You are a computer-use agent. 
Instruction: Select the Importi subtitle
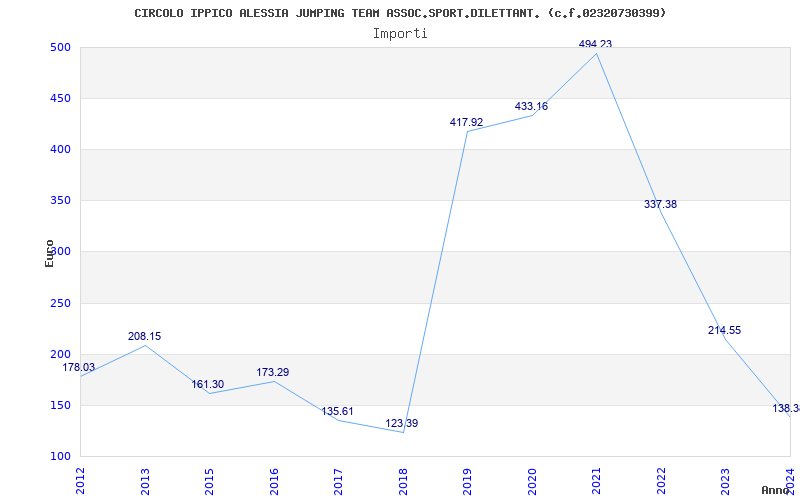400,34
